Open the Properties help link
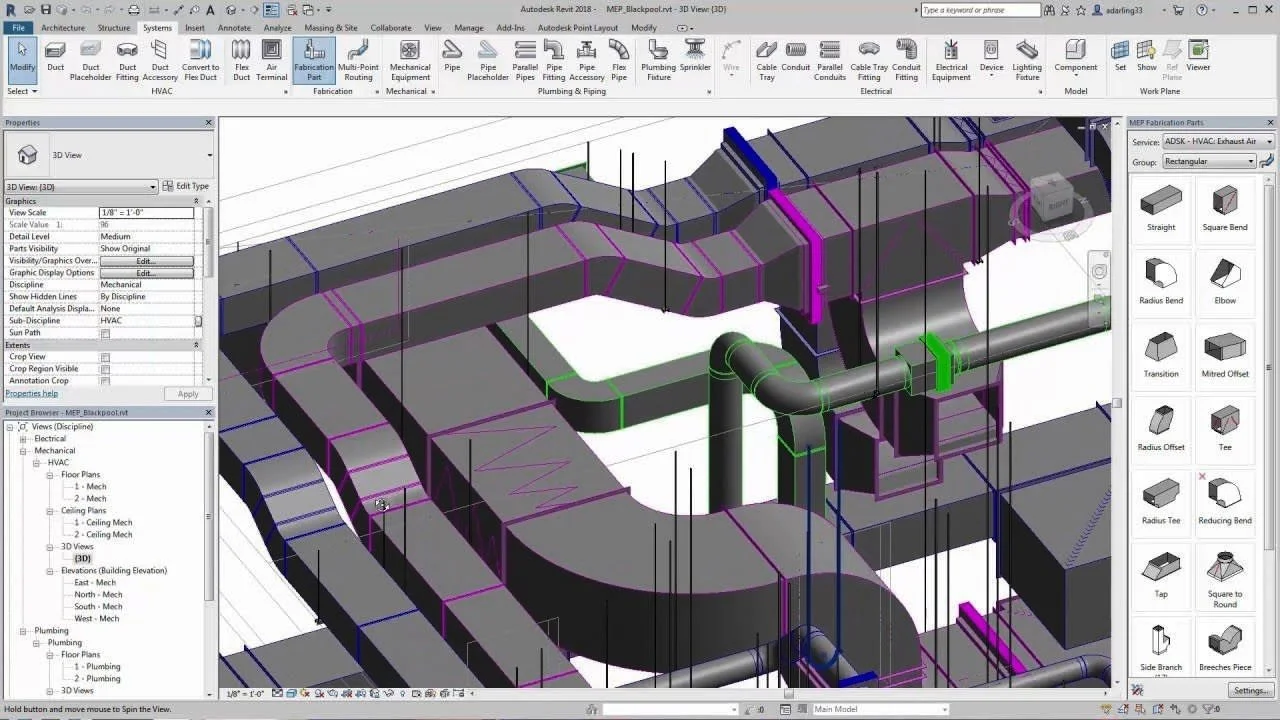Screen dimensions: 1280x720 point(31,393)
